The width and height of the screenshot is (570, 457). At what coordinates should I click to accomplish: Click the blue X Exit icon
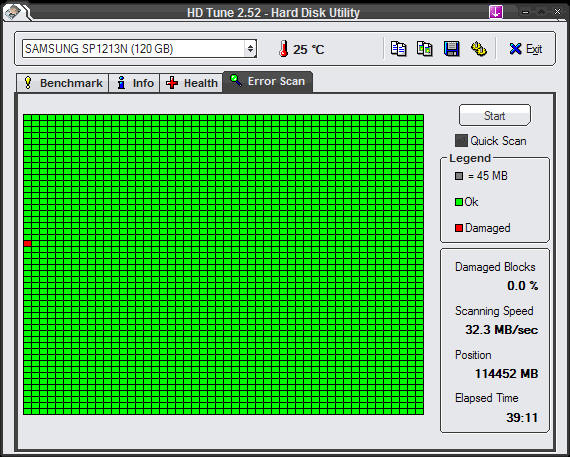pyautogui.click(x=515, y=49)
